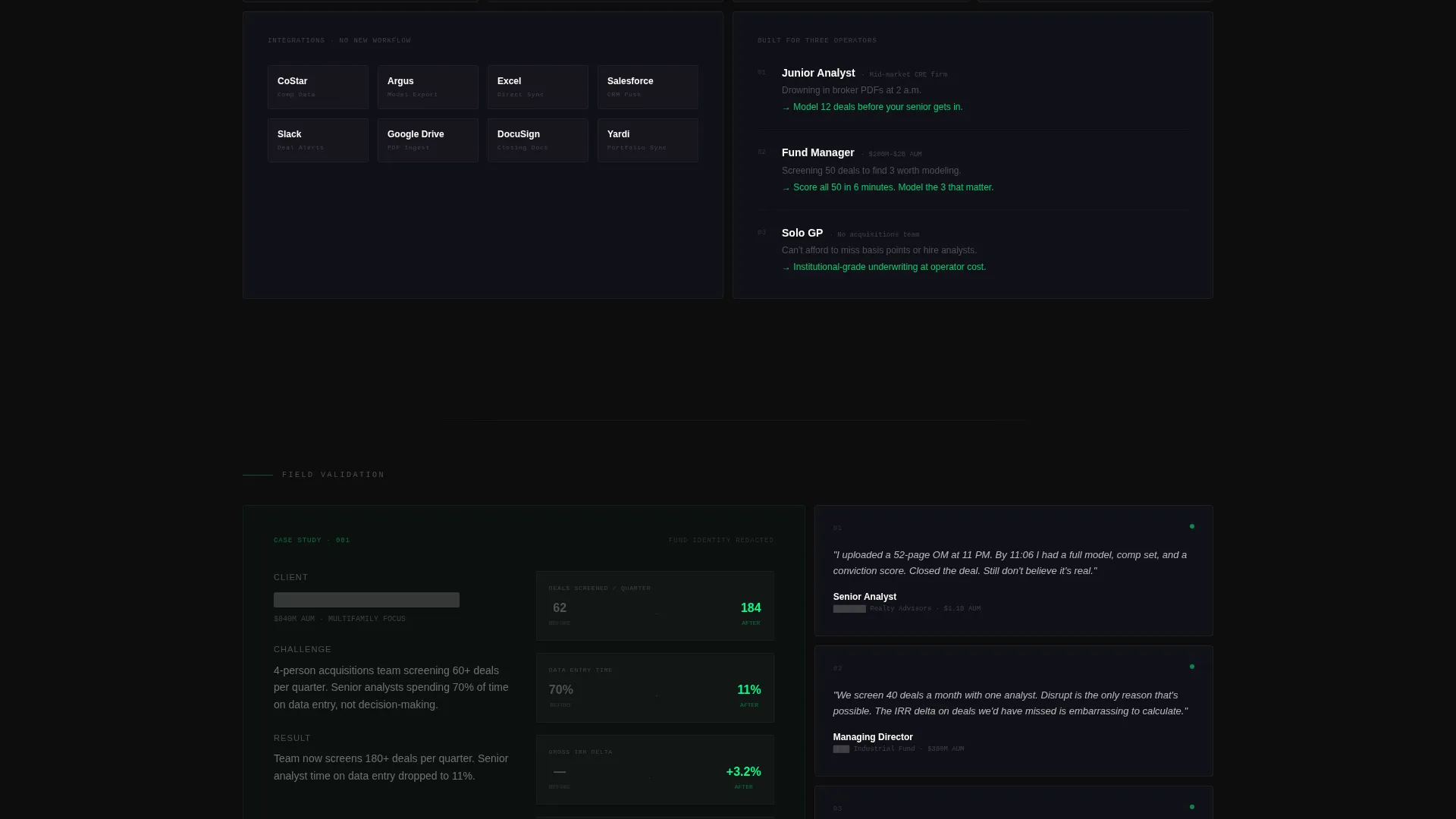Screen dimensions: 1456x819
Task: Open the CoStar Comp Data integration card
Action: pos(318,87)
